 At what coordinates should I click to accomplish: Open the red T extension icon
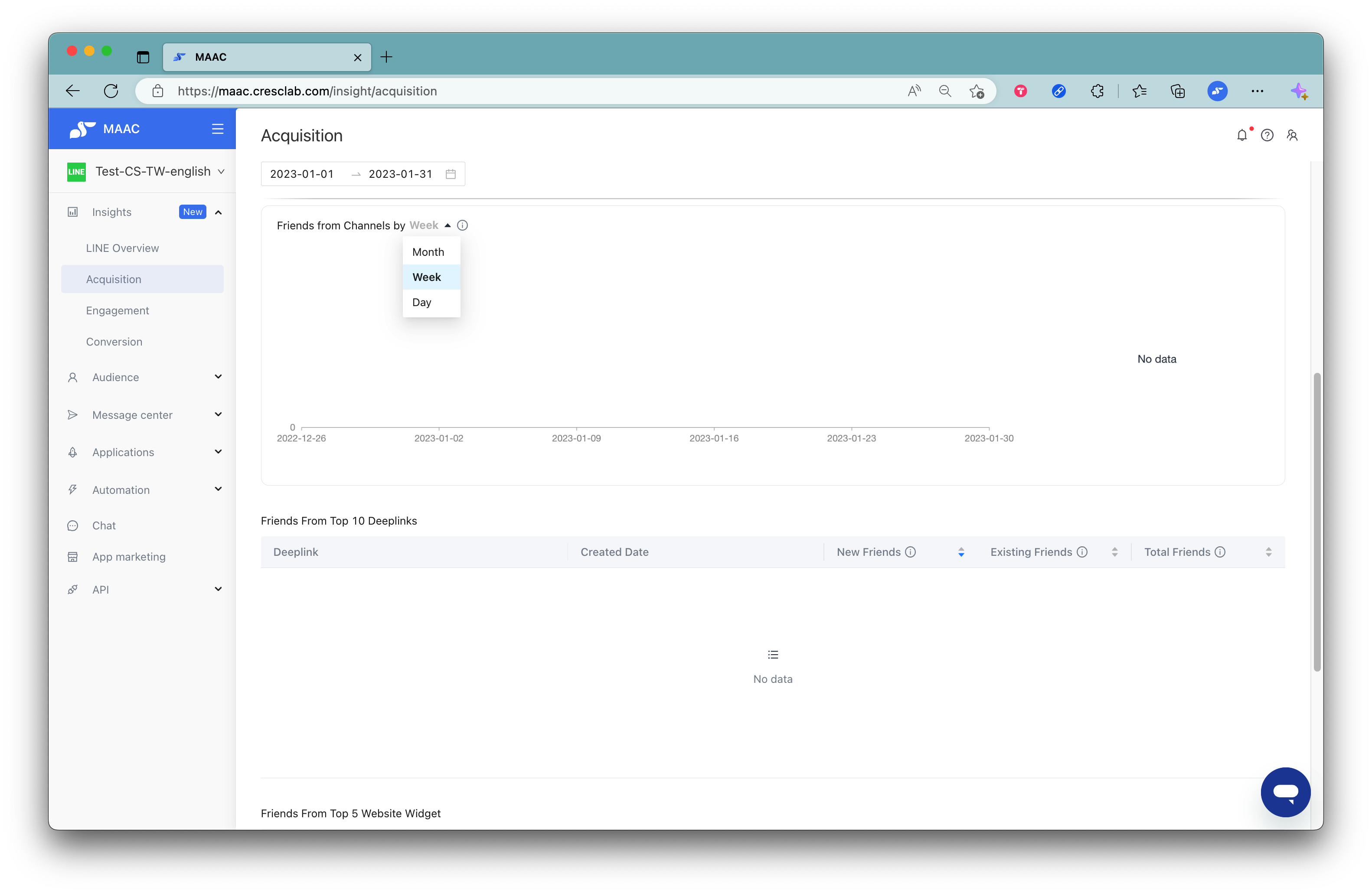1020,91
